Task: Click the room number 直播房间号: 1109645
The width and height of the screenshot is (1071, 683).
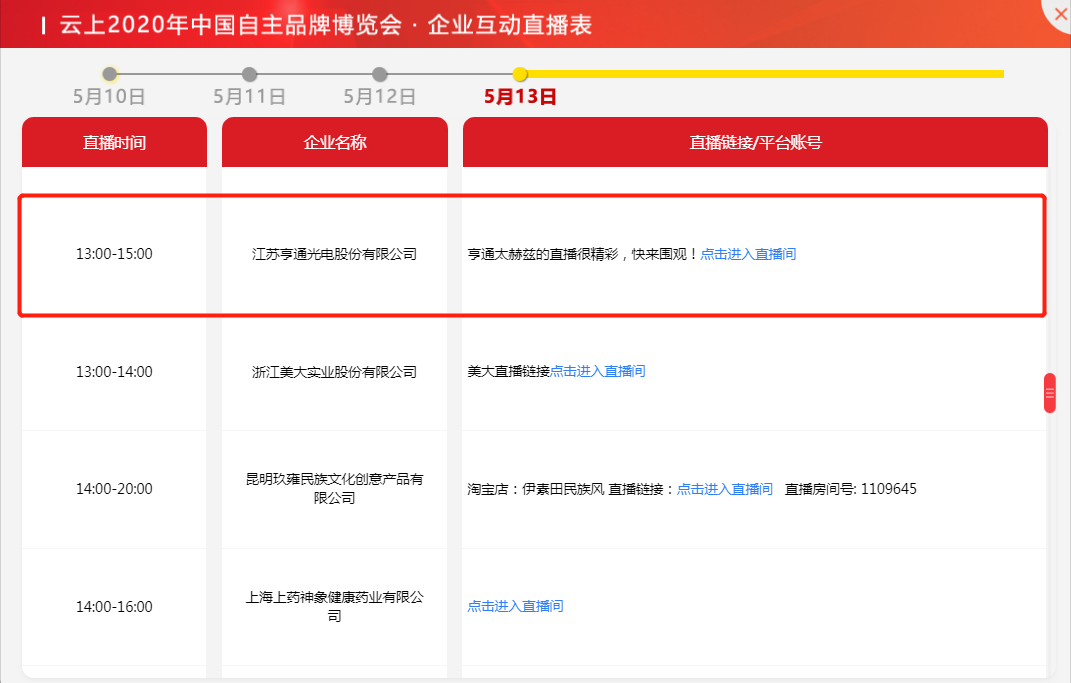Action: click(850, 489)
